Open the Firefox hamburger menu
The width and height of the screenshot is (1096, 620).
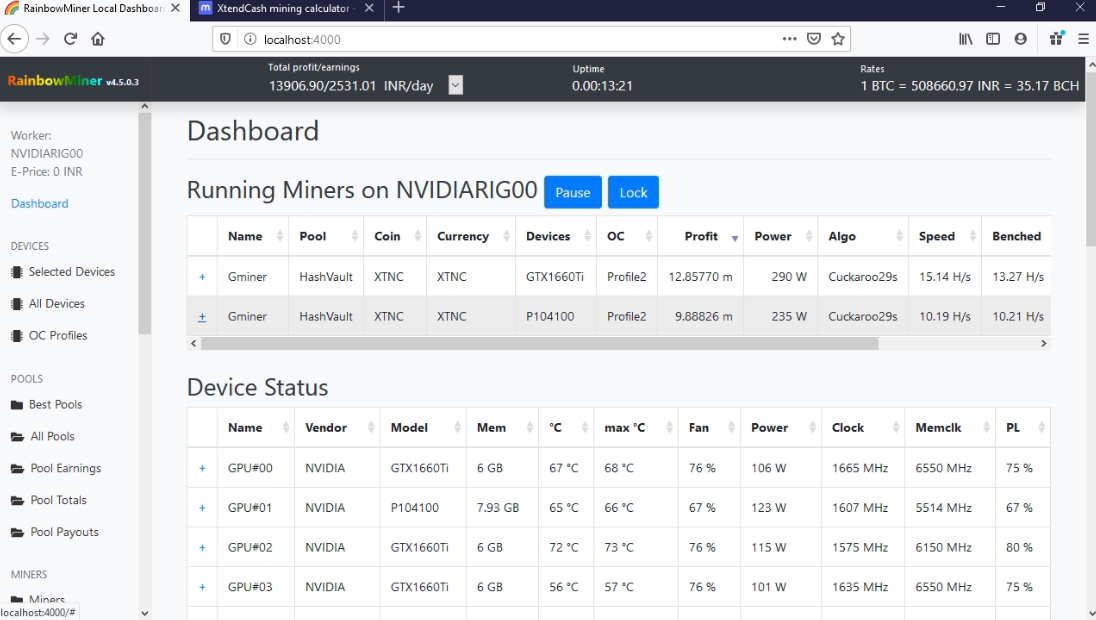(1083, 39)
